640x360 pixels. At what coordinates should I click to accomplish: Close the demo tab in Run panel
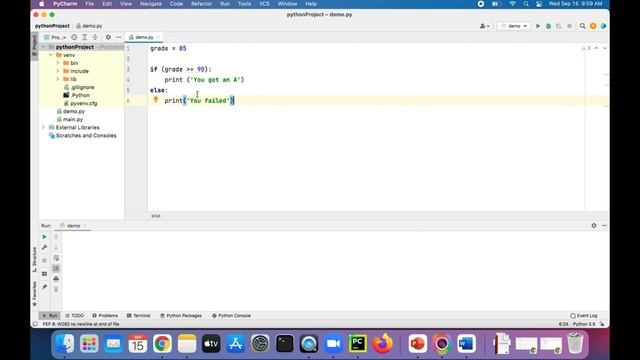click(84, 226)
